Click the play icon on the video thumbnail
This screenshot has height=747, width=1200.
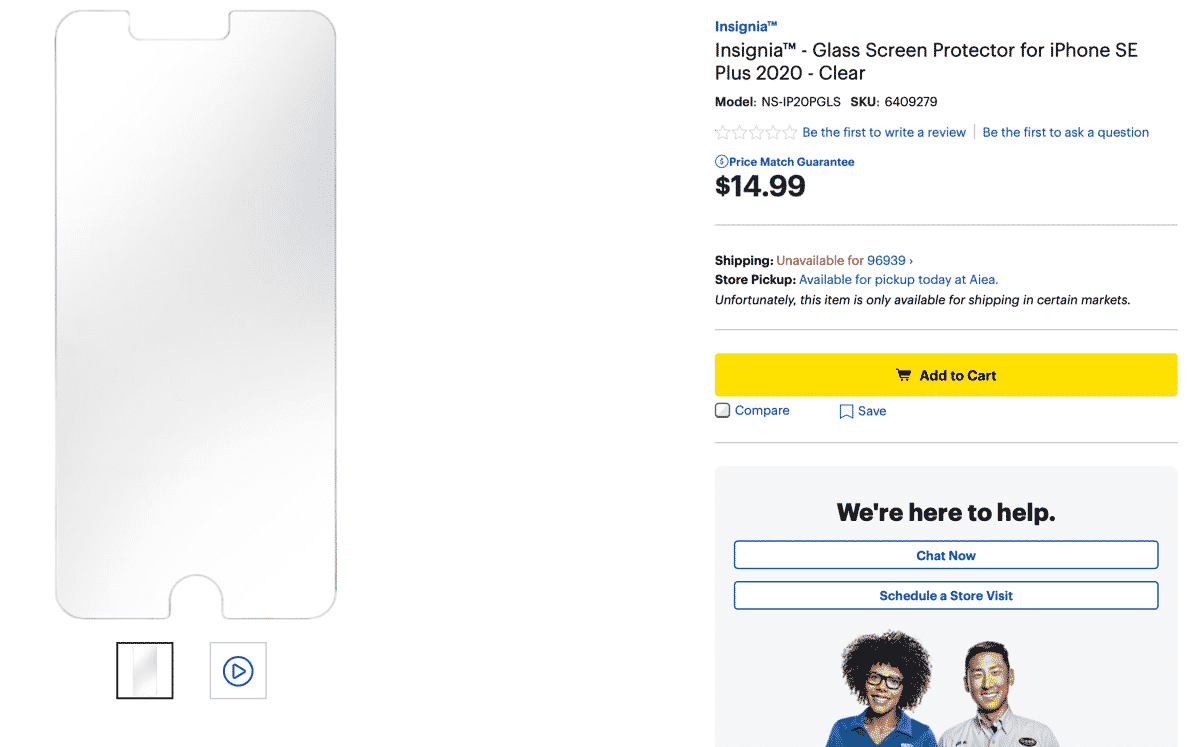click(238, 670)
